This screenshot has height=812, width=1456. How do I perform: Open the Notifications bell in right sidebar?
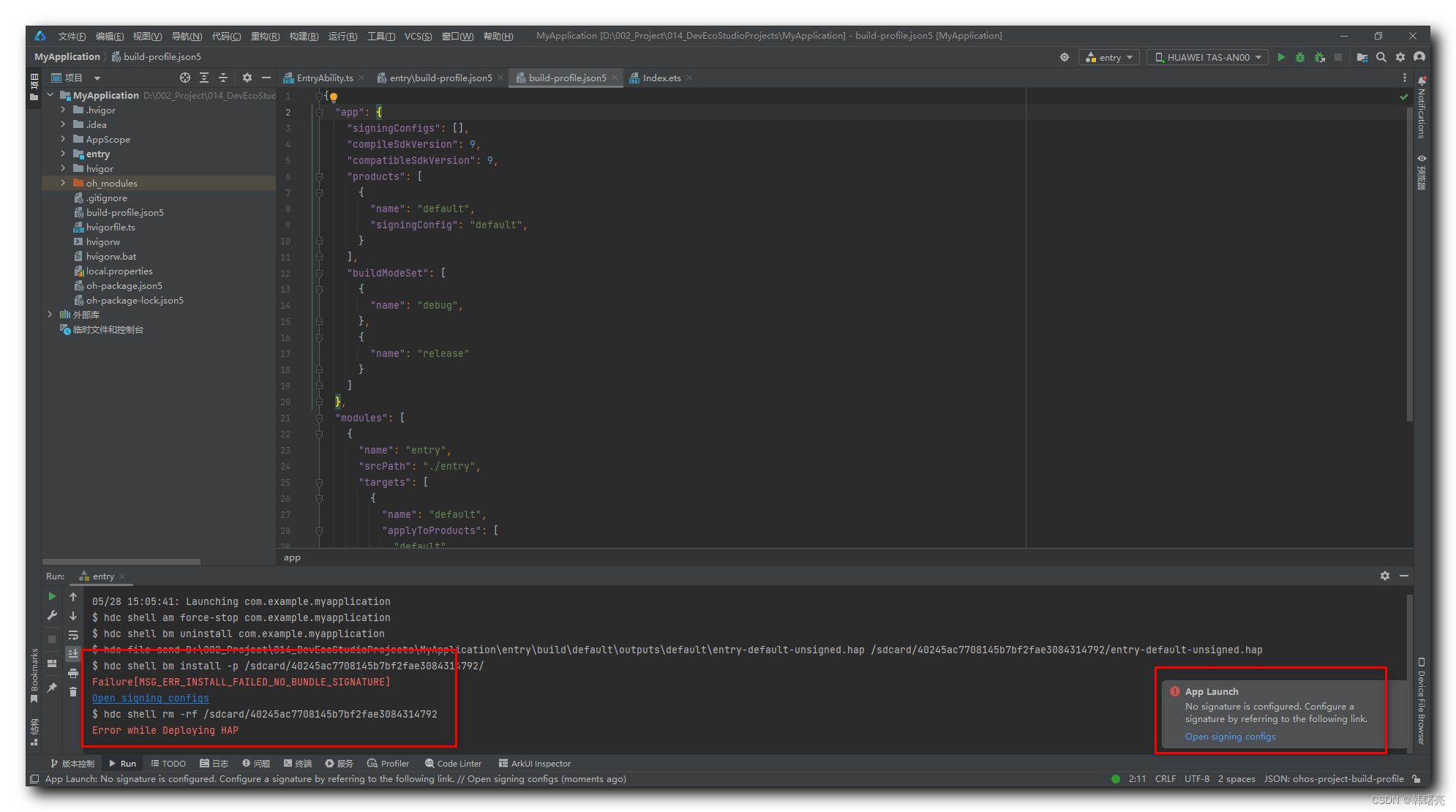coord(1422,80)
